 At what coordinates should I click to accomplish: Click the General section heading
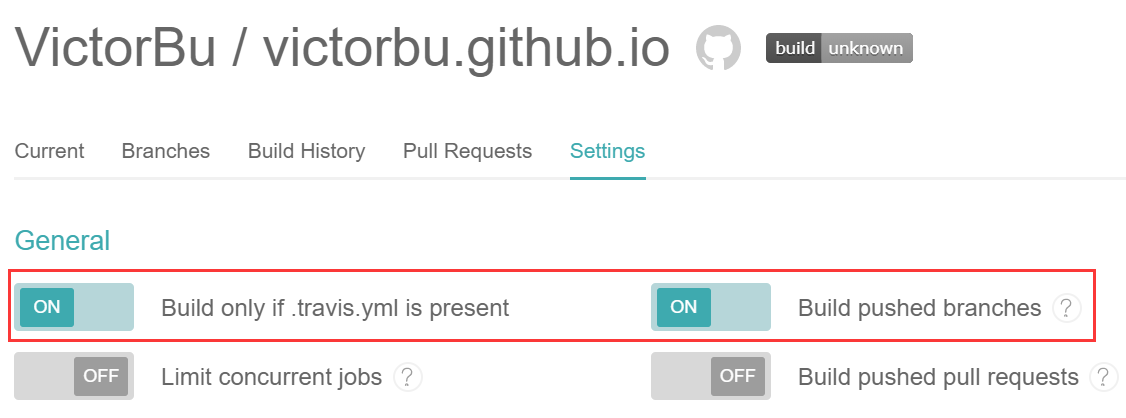(62, 241)
